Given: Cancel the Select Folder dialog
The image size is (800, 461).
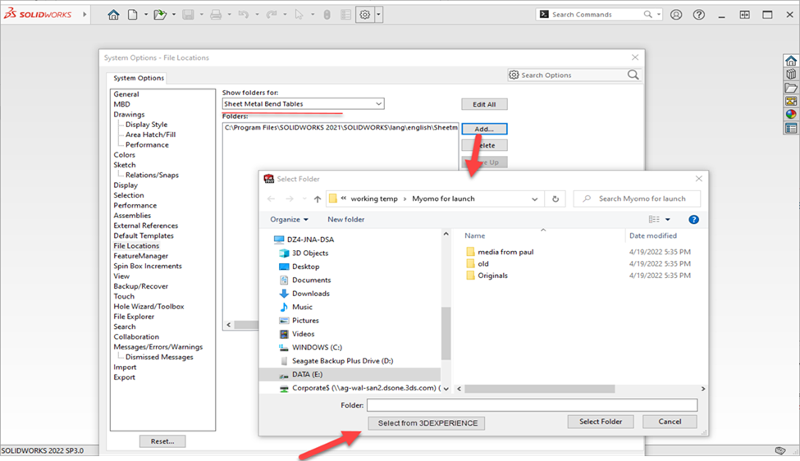Looking at the screenshot, I should pyautogui.click(x=669, y=422).
